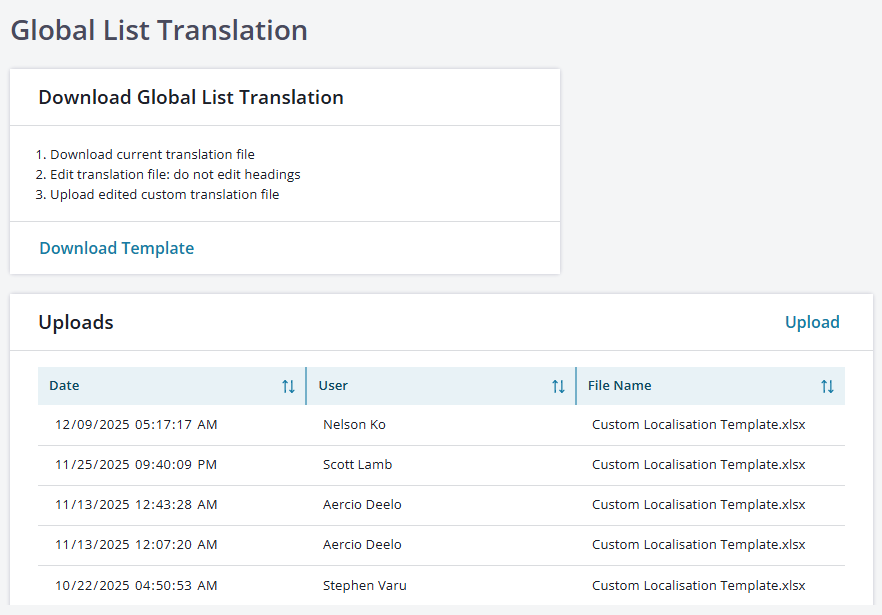The image size is (882, 615).
Task: Open the Upload link in Uploads panel
Action: tap(812, 322)
